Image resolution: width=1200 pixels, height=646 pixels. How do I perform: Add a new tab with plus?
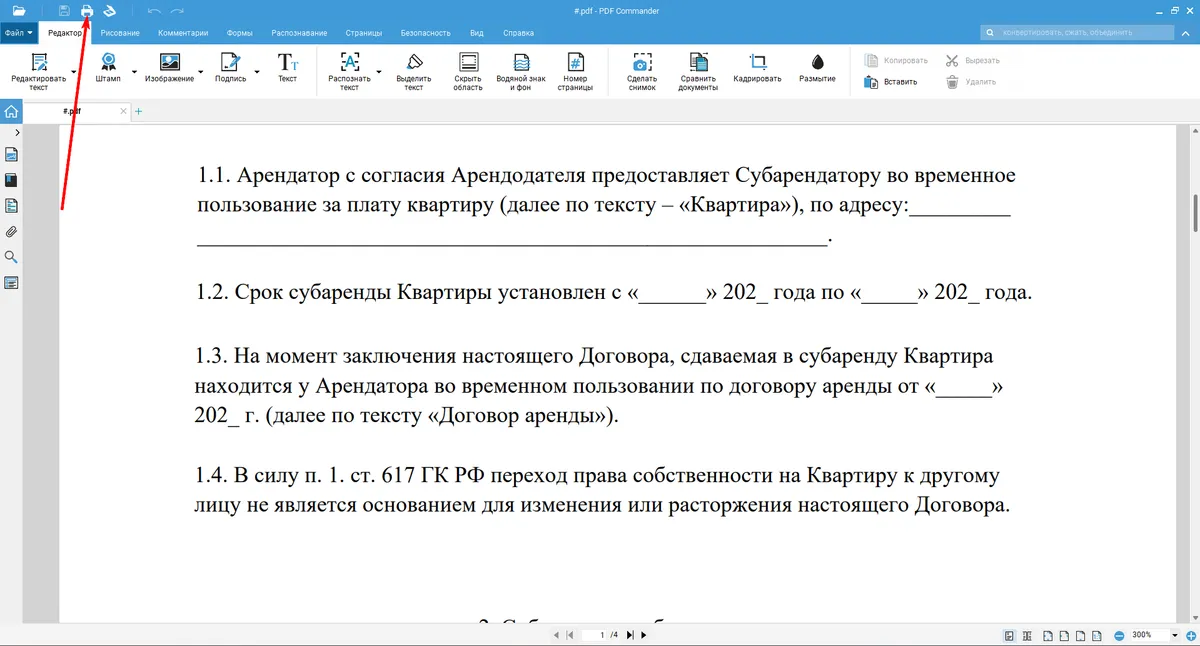[138, 111]
